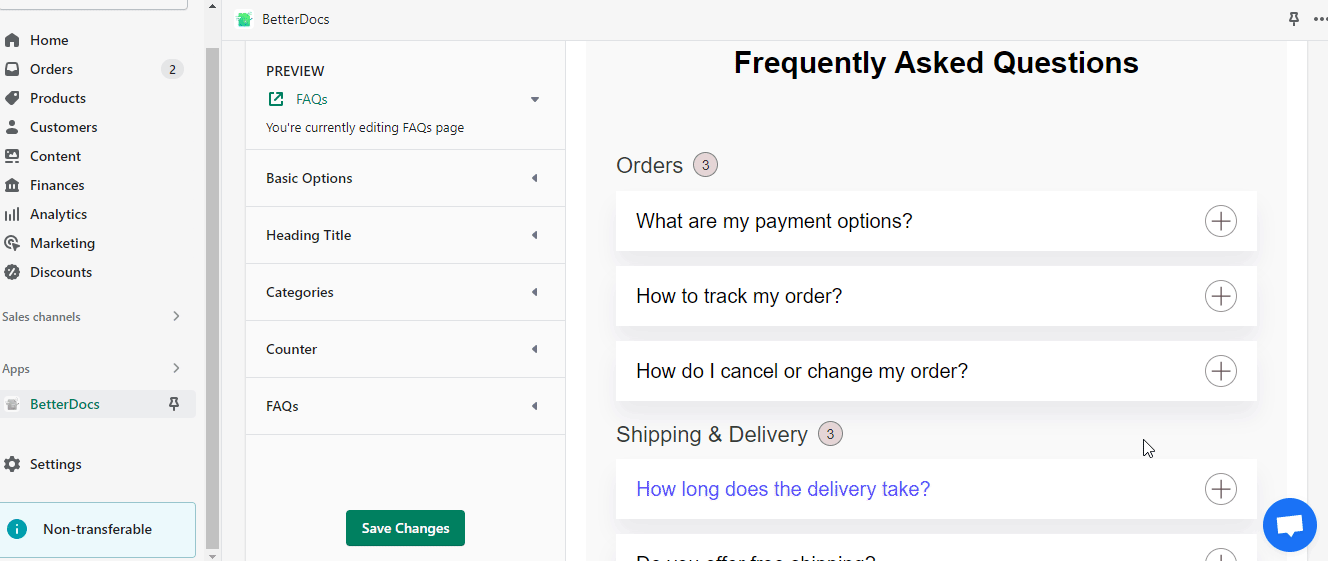This screenshot has width=1328, height=561.
Task: Click the BetterDocs logo in the header
Action: tap(244, 19)
